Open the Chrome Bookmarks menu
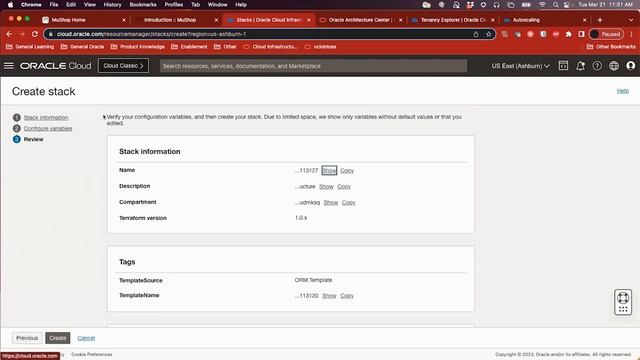 [143, 4]
